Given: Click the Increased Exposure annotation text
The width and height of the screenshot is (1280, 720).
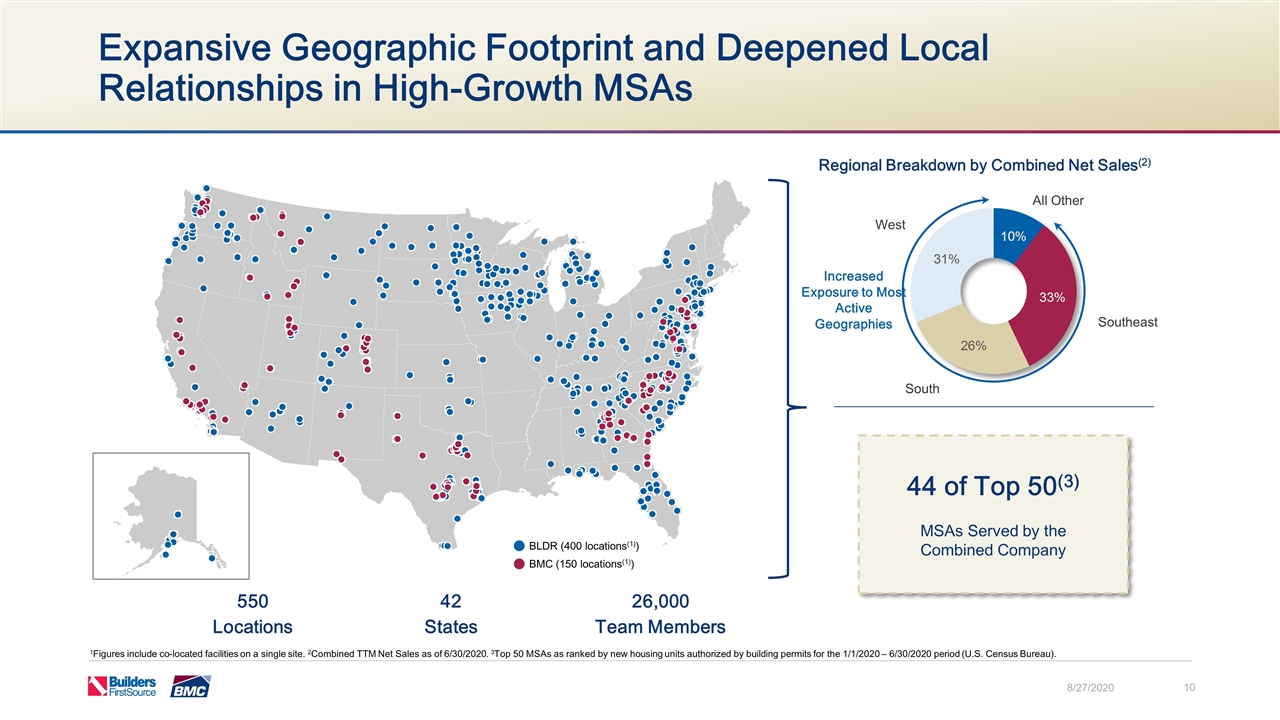Looking at the screenshot, I should [x=853, y=300].
